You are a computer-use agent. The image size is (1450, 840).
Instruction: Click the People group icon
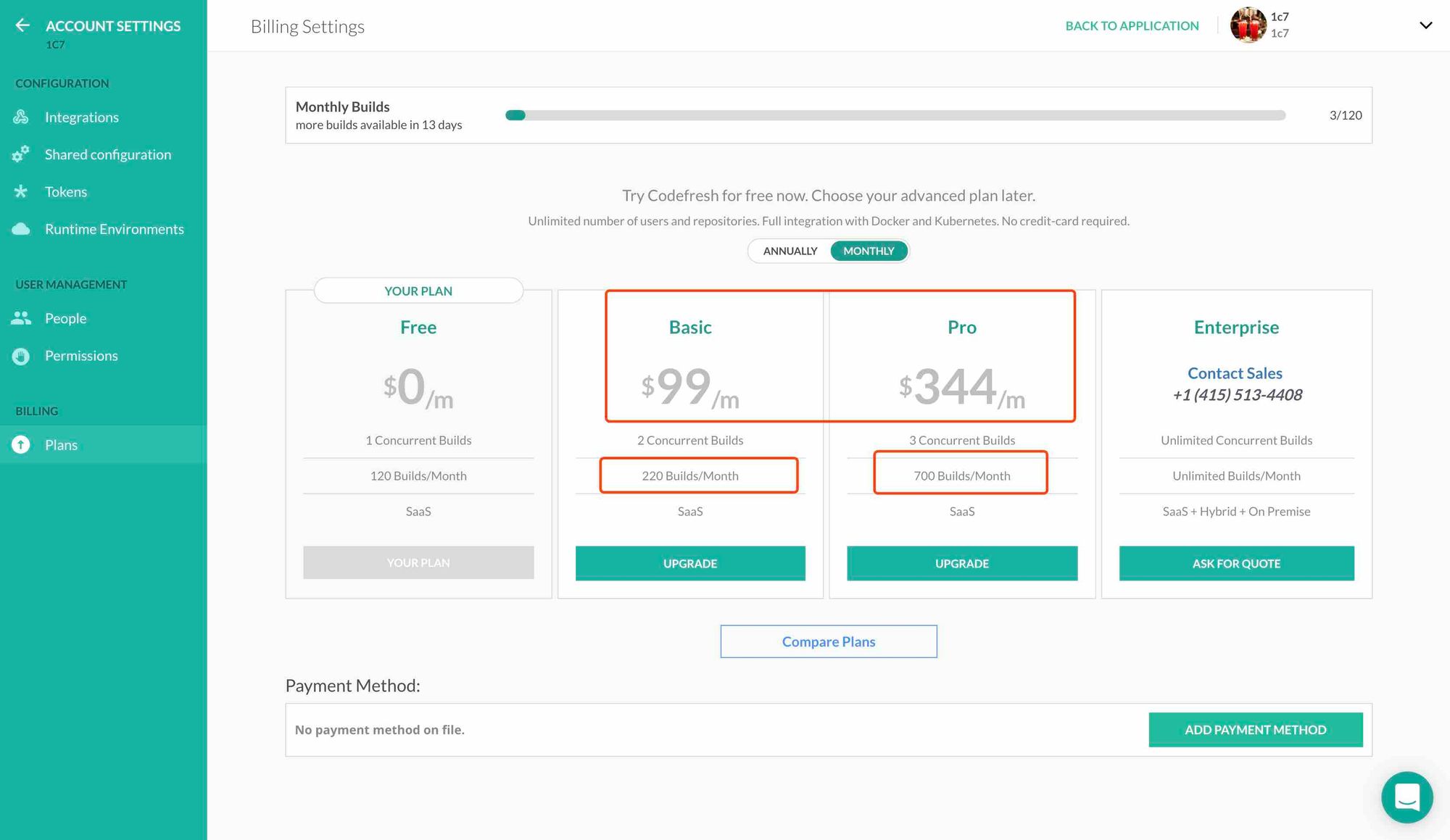tap(21, 318)
